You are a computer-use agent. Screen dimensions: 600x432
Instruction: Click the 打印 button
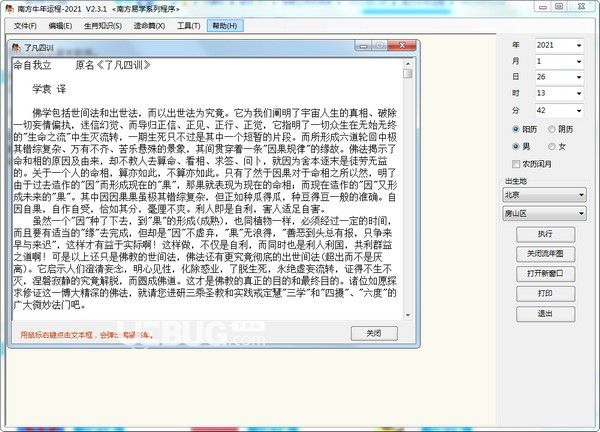click(545, 294)
